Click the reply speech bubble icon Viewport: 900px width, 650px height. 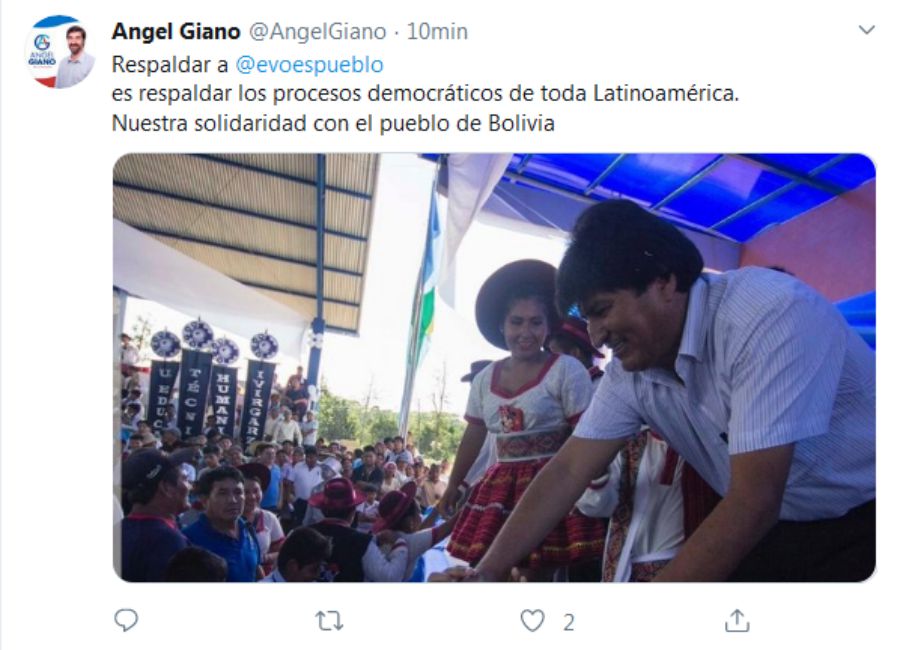126,620
